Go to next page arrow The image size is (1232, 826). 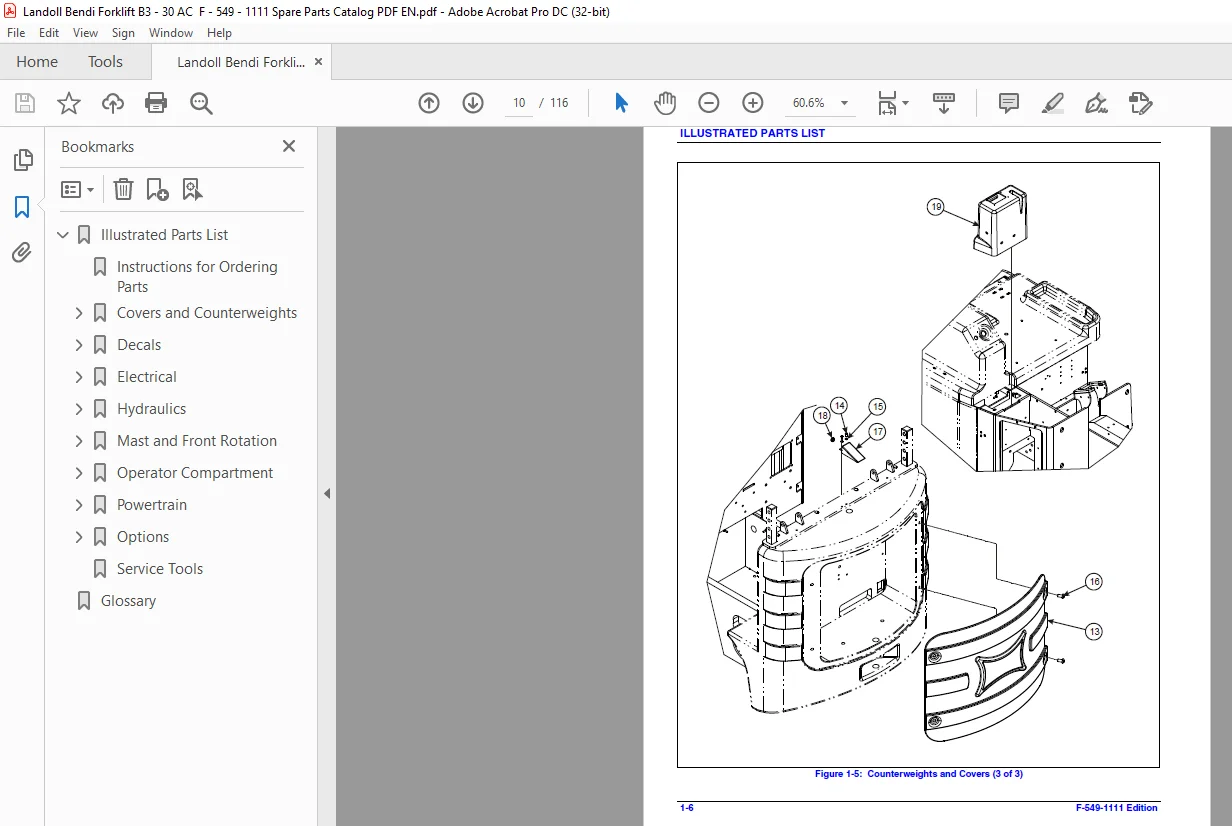pos(473,103)
